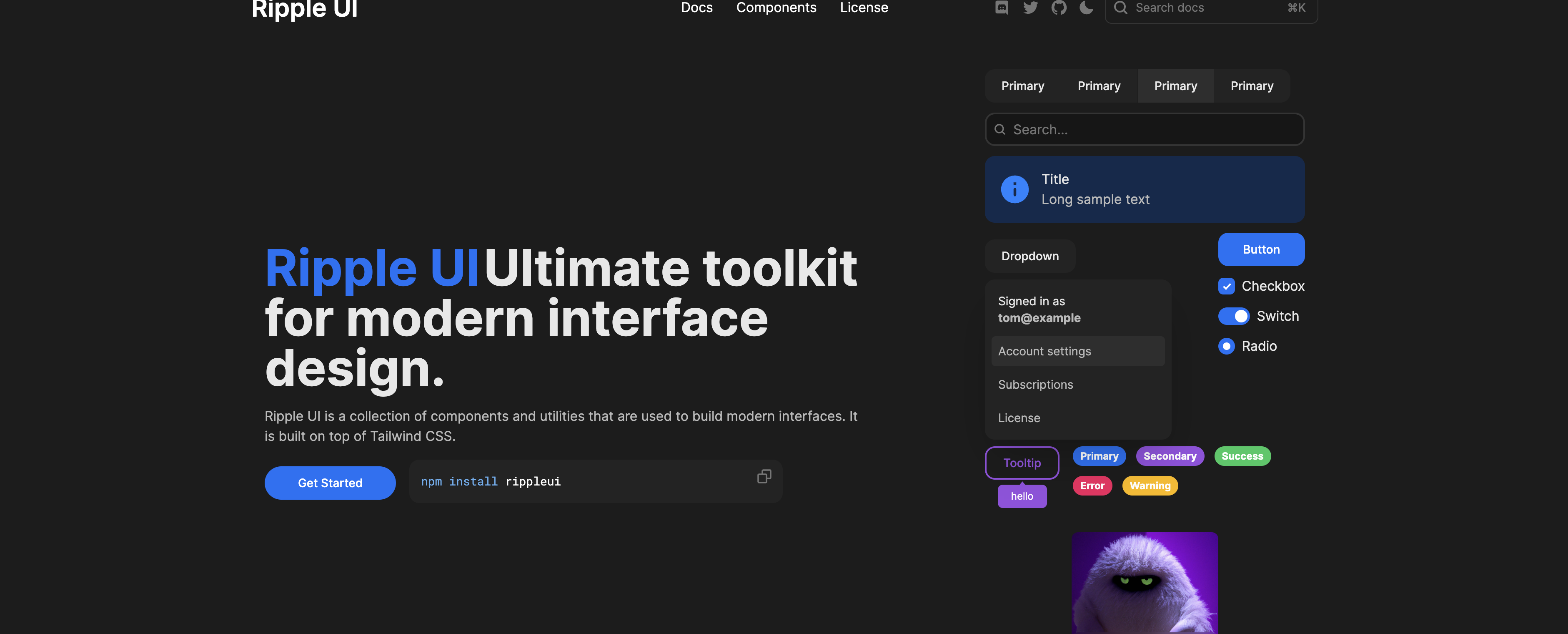Select the first Primary tab
The height and width of the screenshot is (634, 1568).
point(1022,86)
